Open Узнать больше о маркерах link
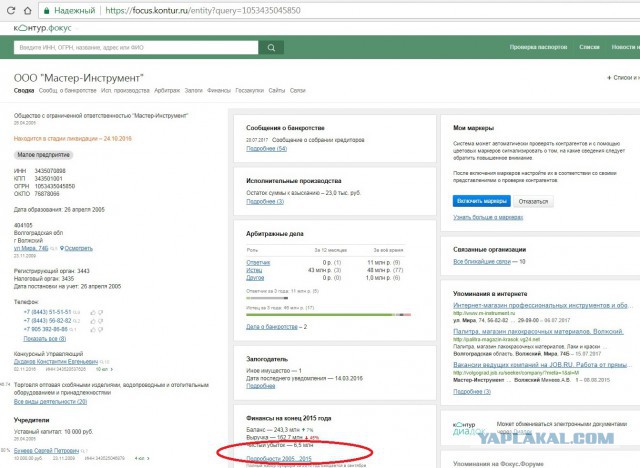Screen dimensions: 640x468 point(488,217)
